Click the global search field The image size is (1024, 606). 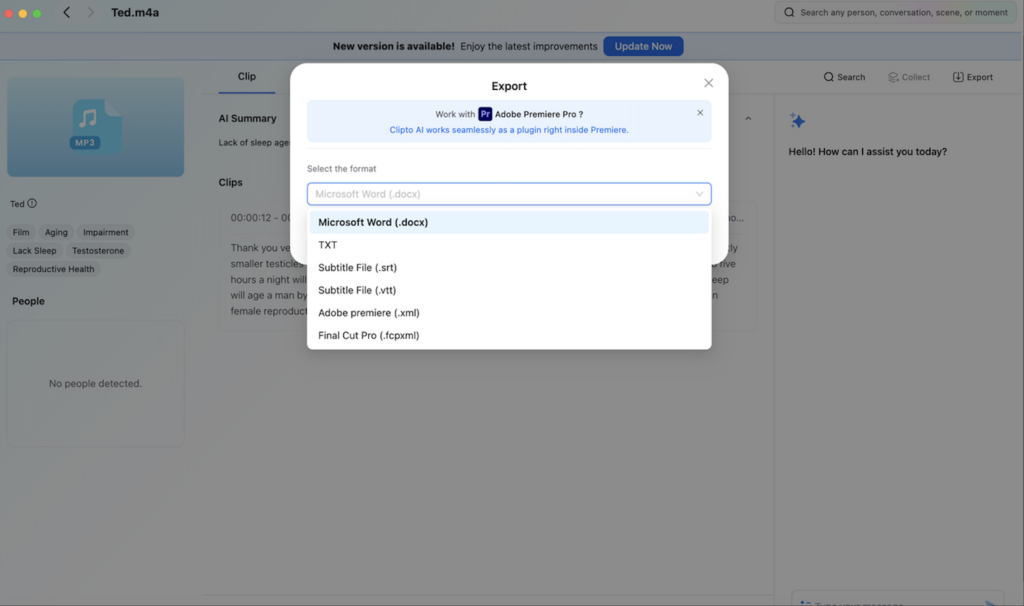pyautogui.click(x=895, y=12)
